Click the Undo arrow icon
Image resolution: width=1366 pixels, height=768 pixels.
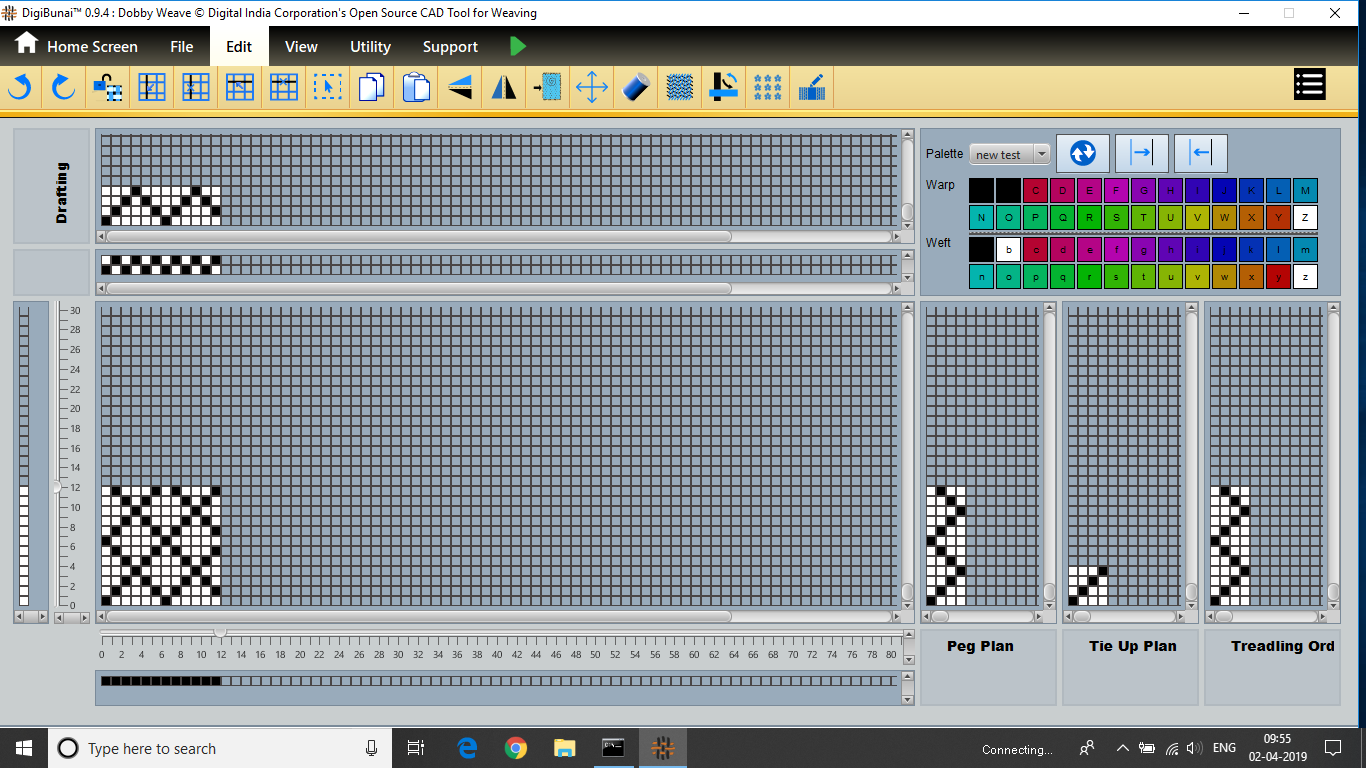tap(20, 88)
